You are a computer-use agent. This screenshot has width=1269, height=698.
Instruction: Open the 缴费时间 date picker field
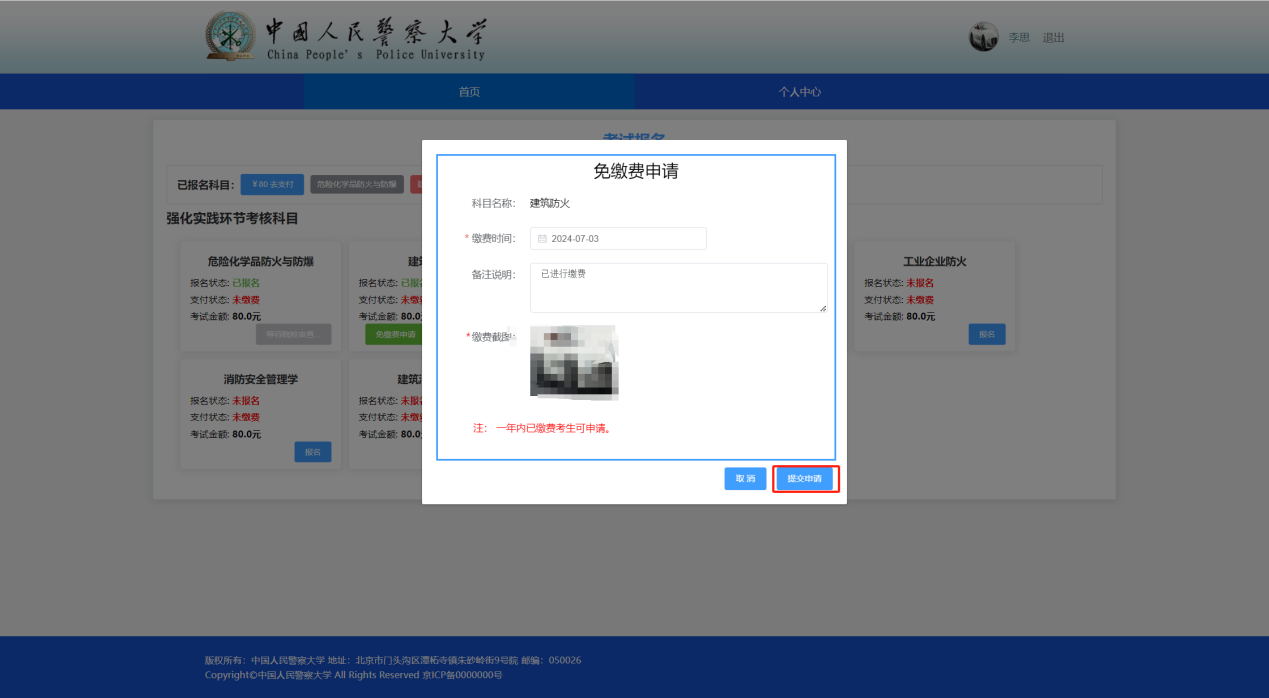click(x=618, y=239)
